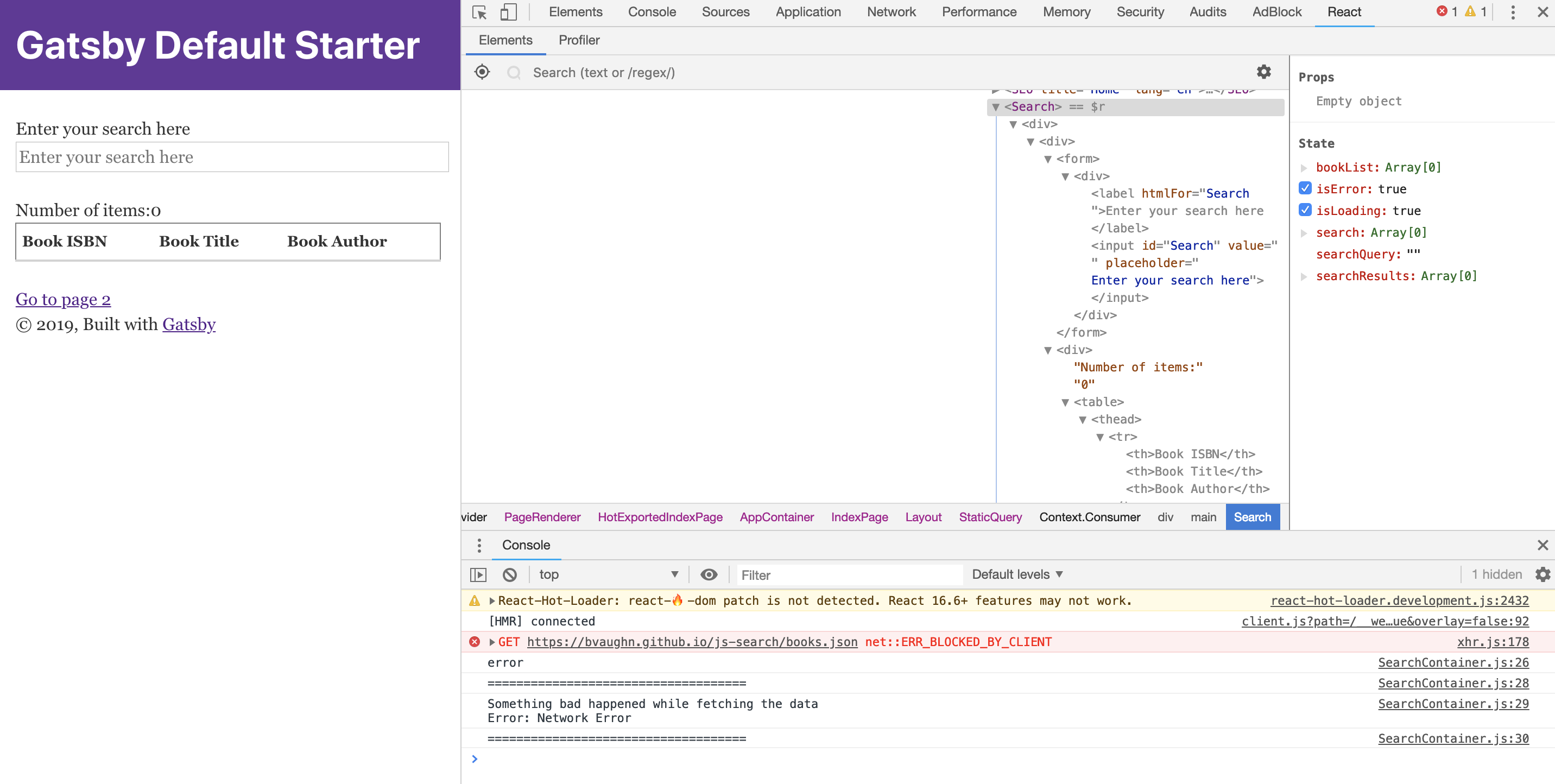Click inside the search input field
This screenshot has width=1555, height=784.
tap(232, 157)
